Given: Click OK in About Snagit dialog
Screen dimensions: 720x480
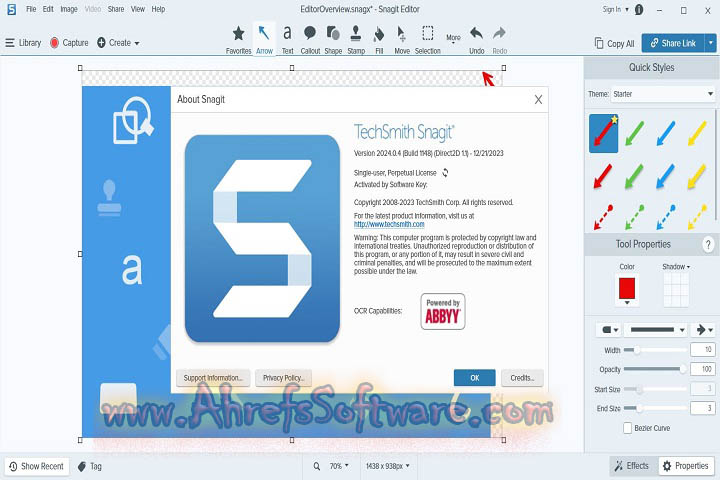Looking at the screenshot, I should (x=474, y=378).
